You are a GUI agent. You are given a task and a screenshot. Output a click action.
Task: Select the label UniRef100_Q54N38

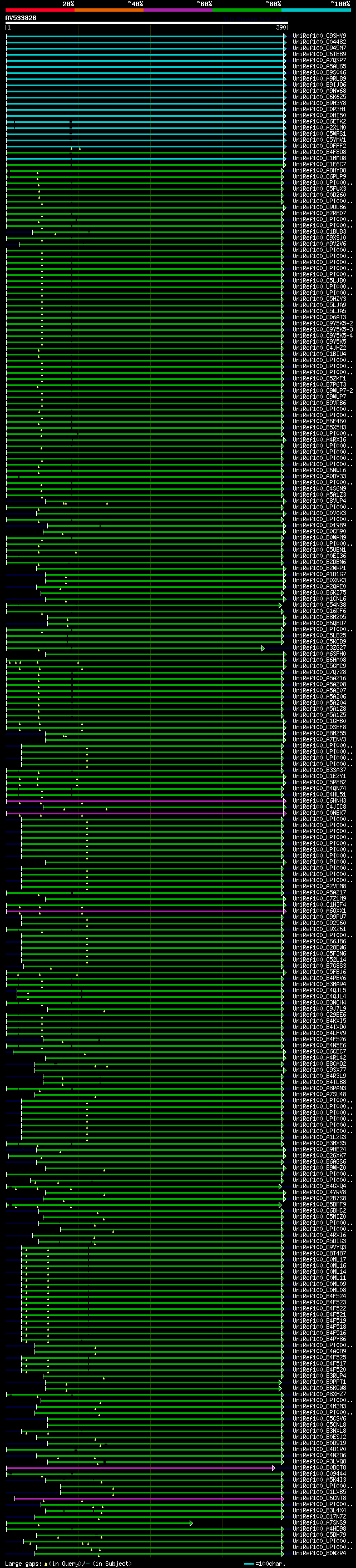[x=319, y=605]
